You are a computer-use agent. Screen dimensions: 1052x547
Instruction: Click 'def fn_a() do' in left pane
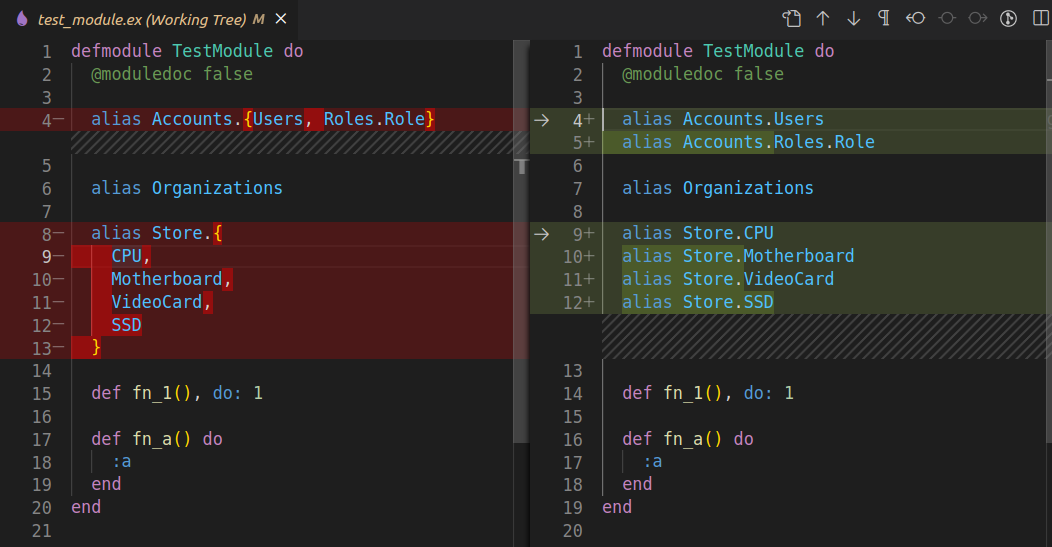pos(156,439)
